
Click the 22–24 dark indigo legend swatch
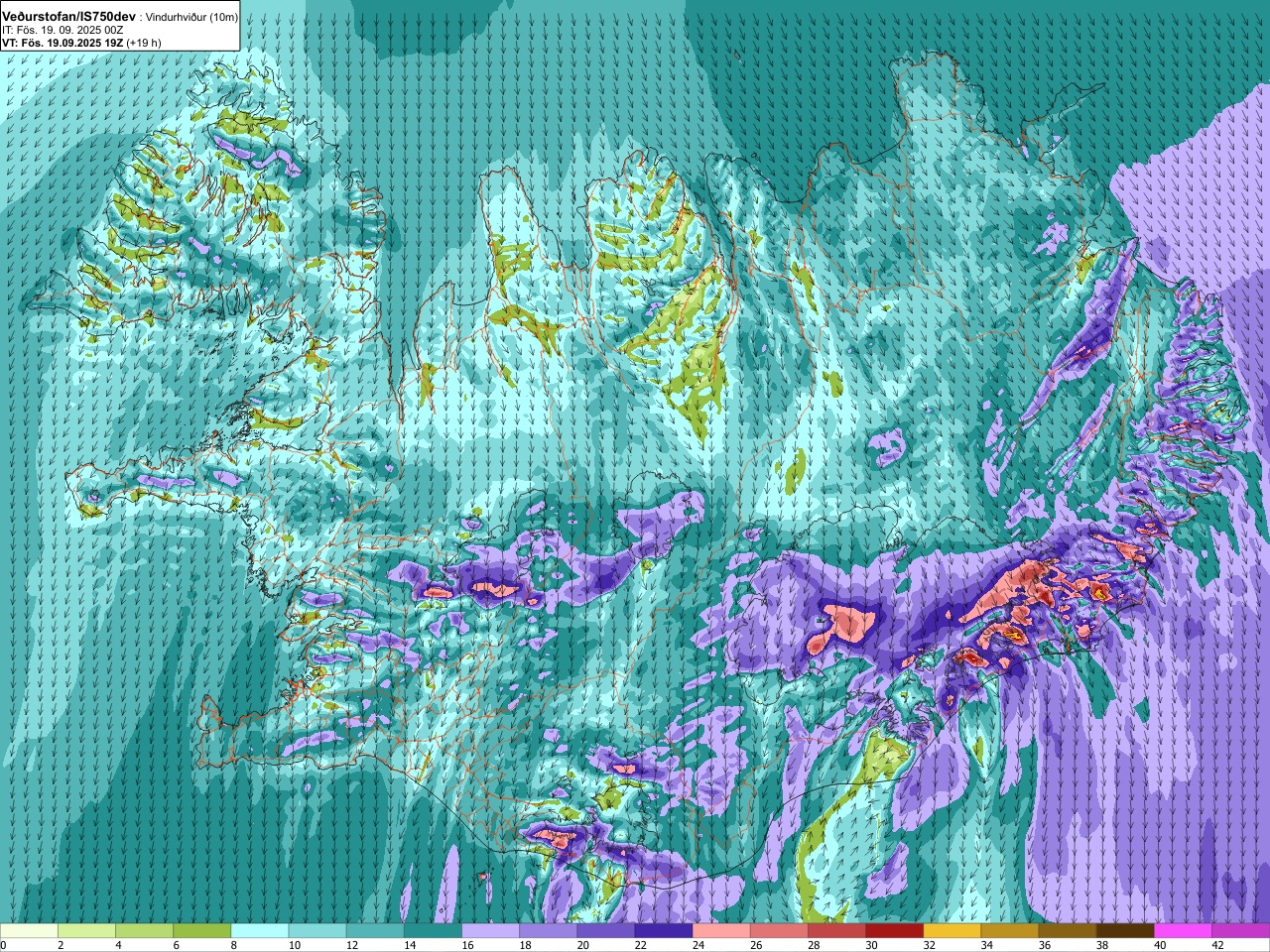[663, 931]
